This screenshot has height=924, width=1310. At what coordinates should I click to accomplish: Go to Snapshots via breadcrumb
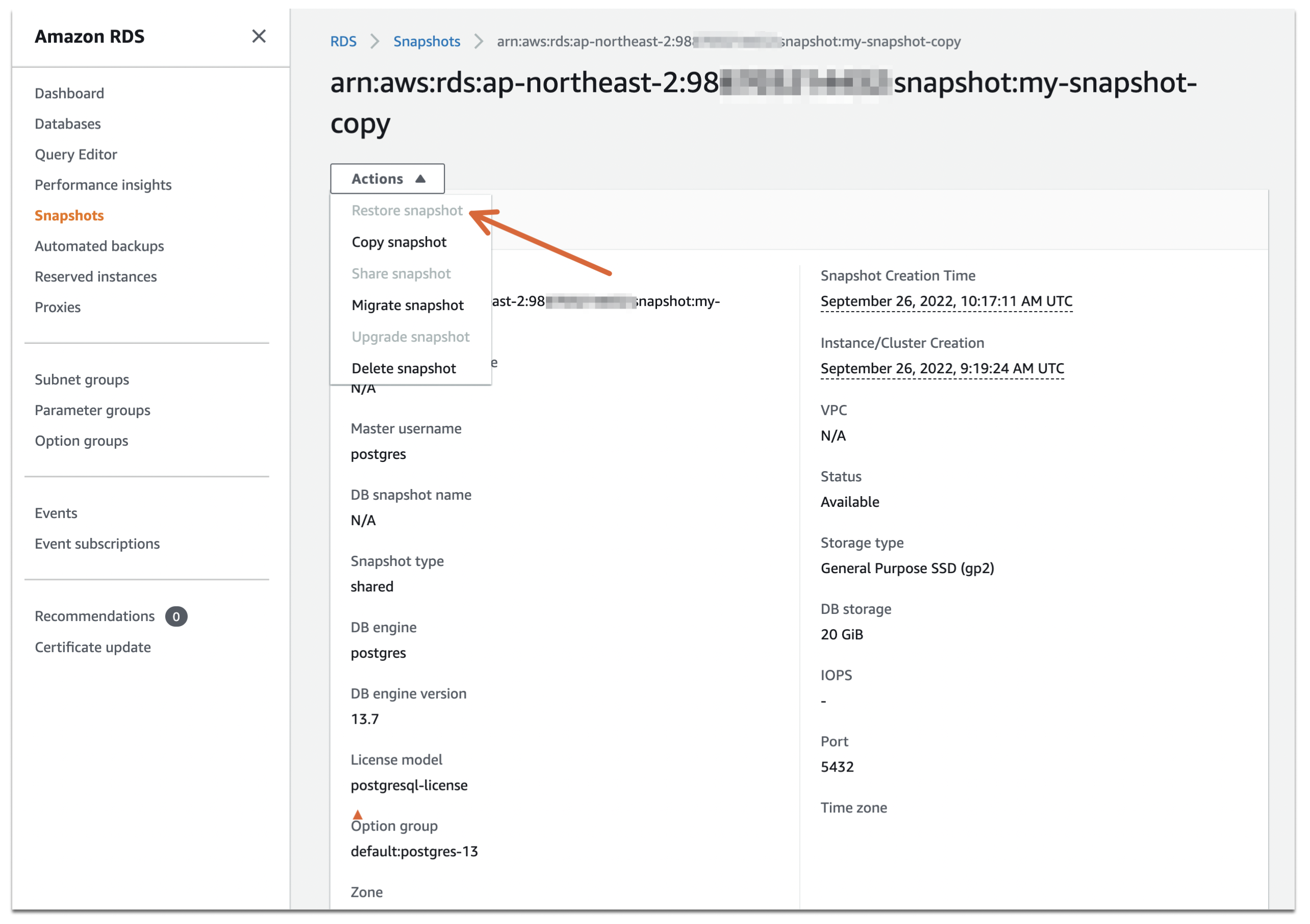coord(427,42)
